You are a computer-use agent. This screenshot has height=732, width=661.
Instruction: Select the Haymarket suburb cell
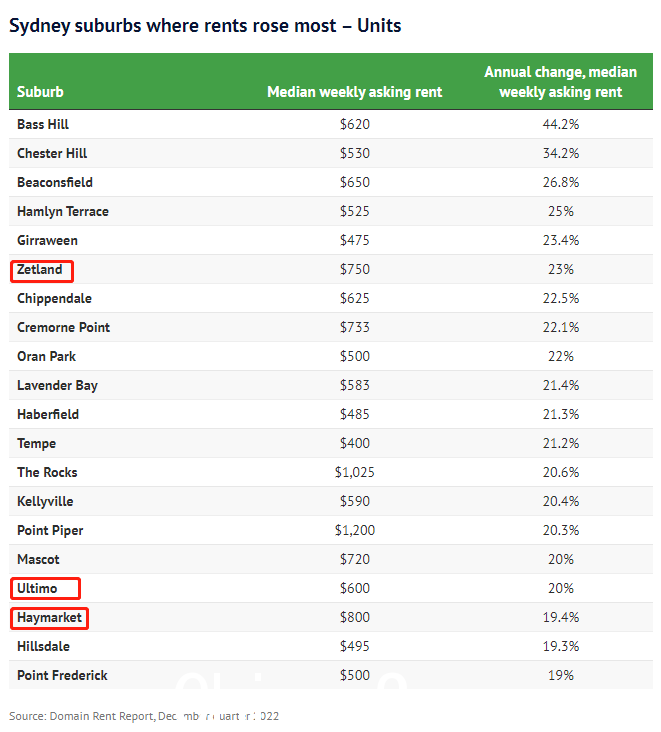[49, 618]
